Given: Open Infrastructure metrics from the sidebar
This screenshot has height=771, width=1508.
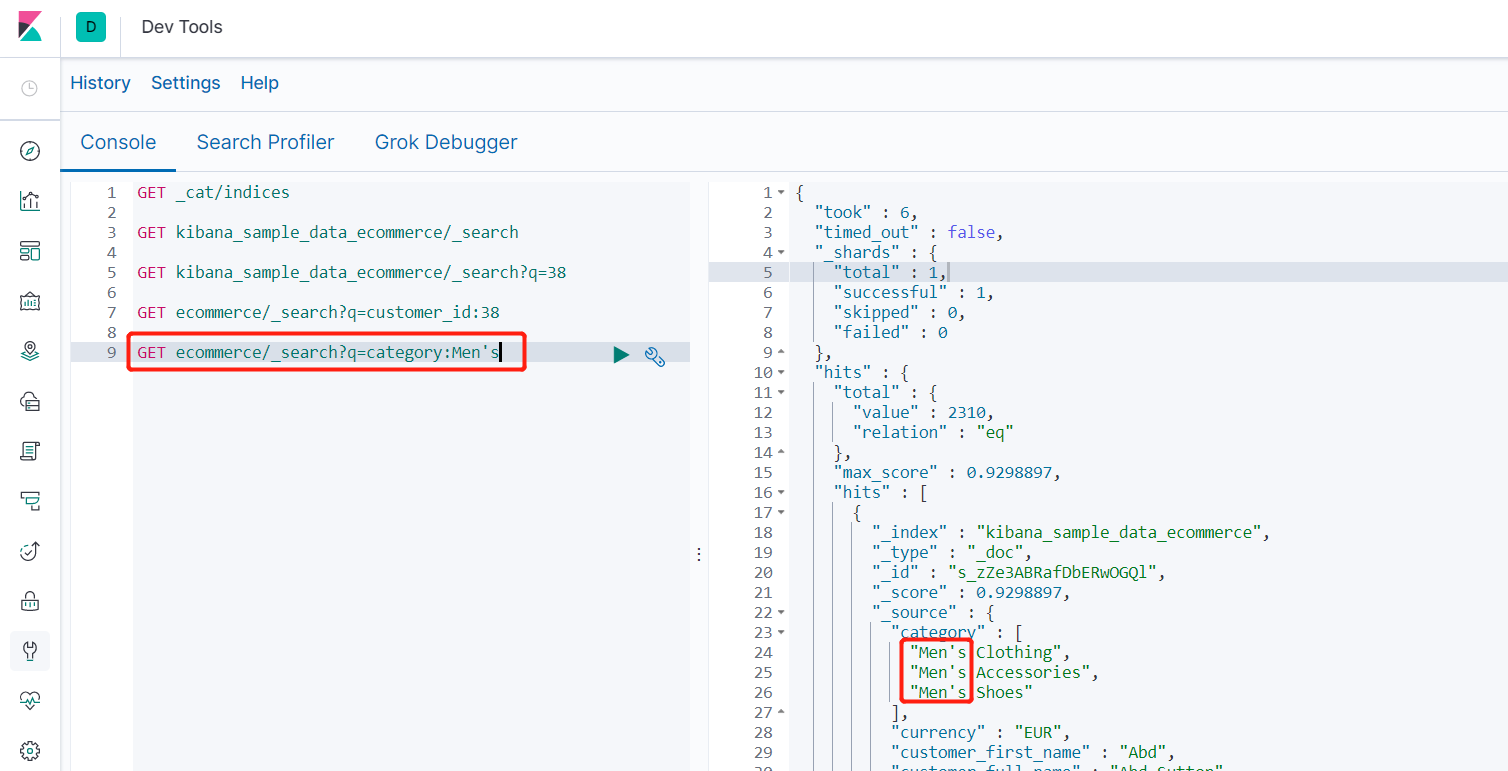Looking at the screenshot, I should pyautogui.click(x=30, y=401).
